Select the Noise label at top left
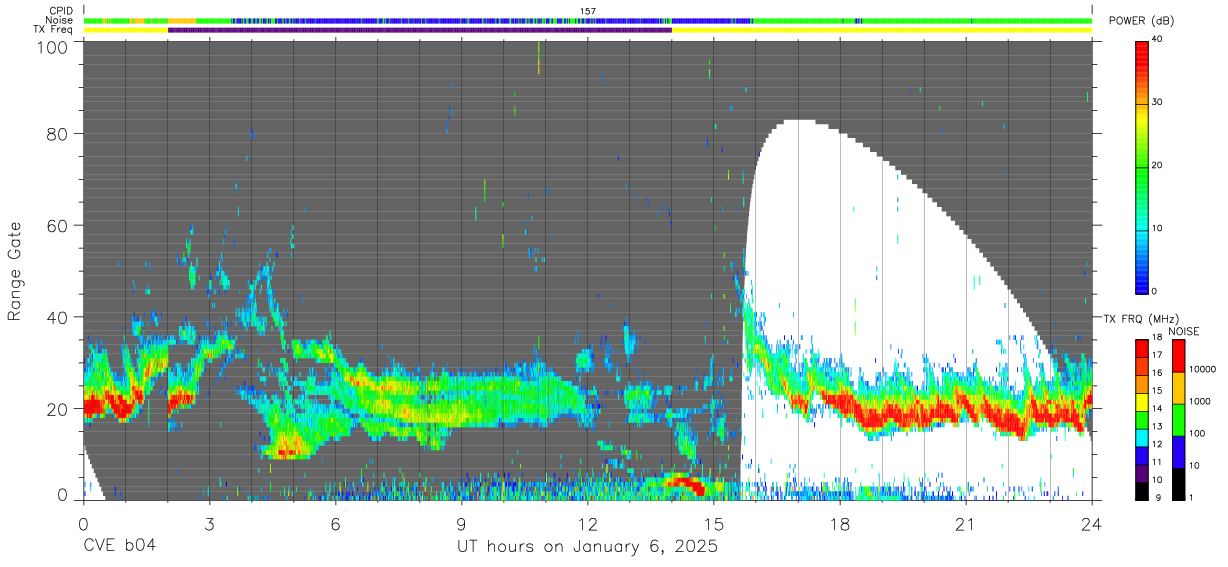The image size is (1228, 567). (x=60, y=20)
